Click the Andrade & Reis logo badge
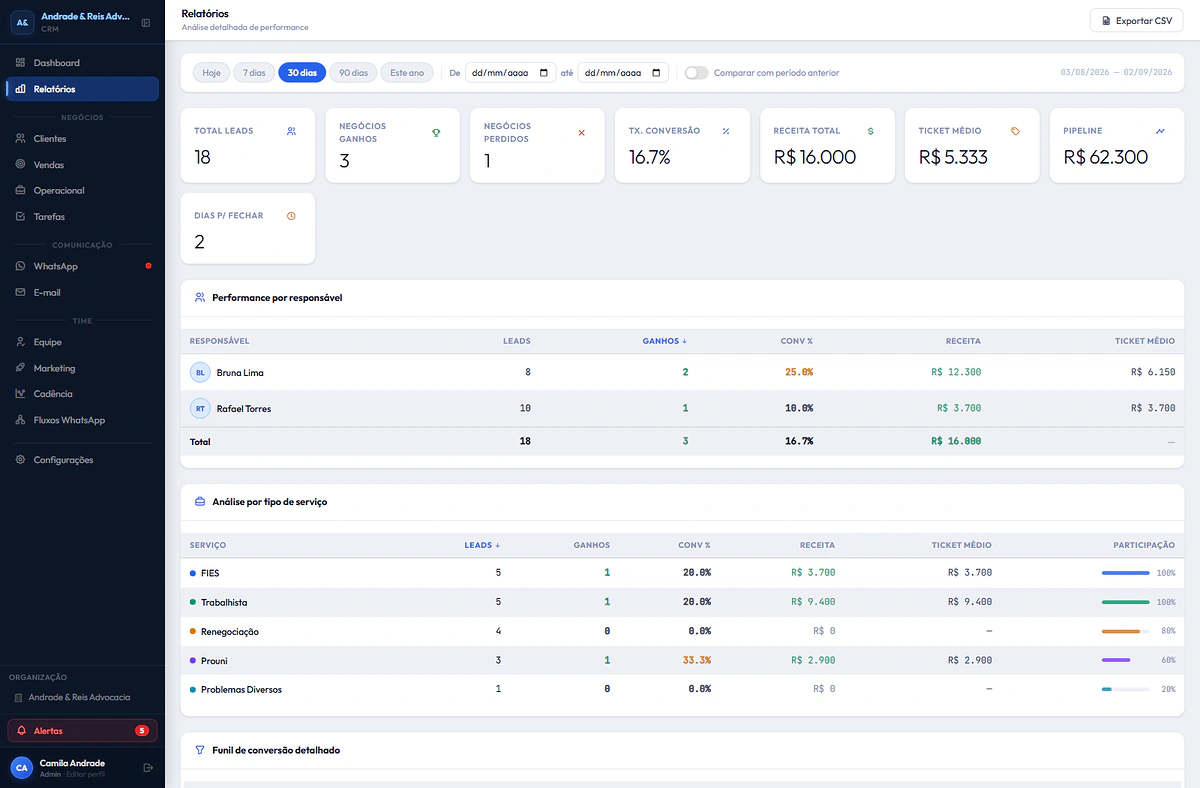The height and width of the screenshot is (788, 1200). 21,21
